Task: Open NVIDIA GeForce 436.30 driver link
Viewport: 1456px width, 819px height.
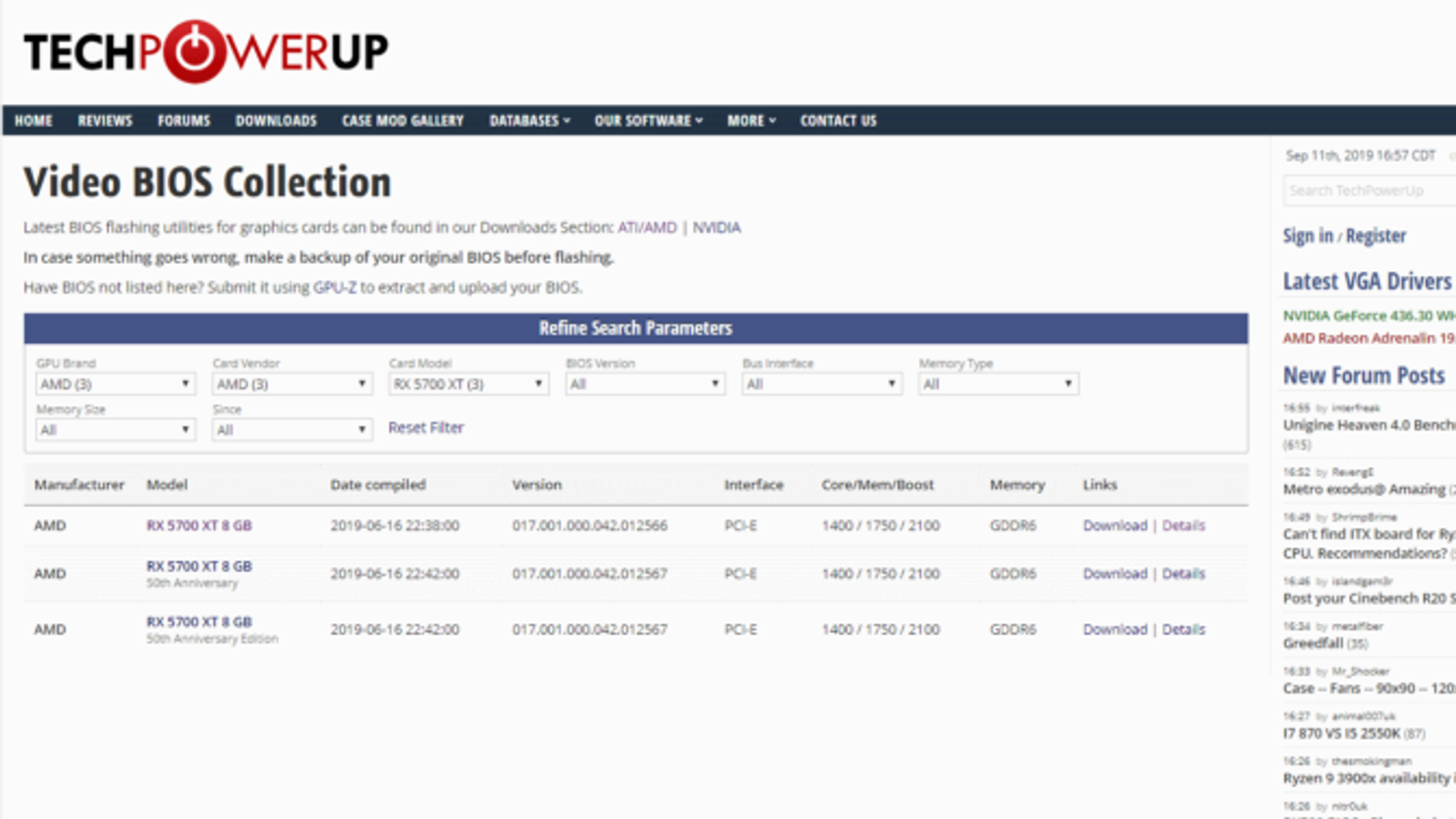Action: tap(1369, 316)
